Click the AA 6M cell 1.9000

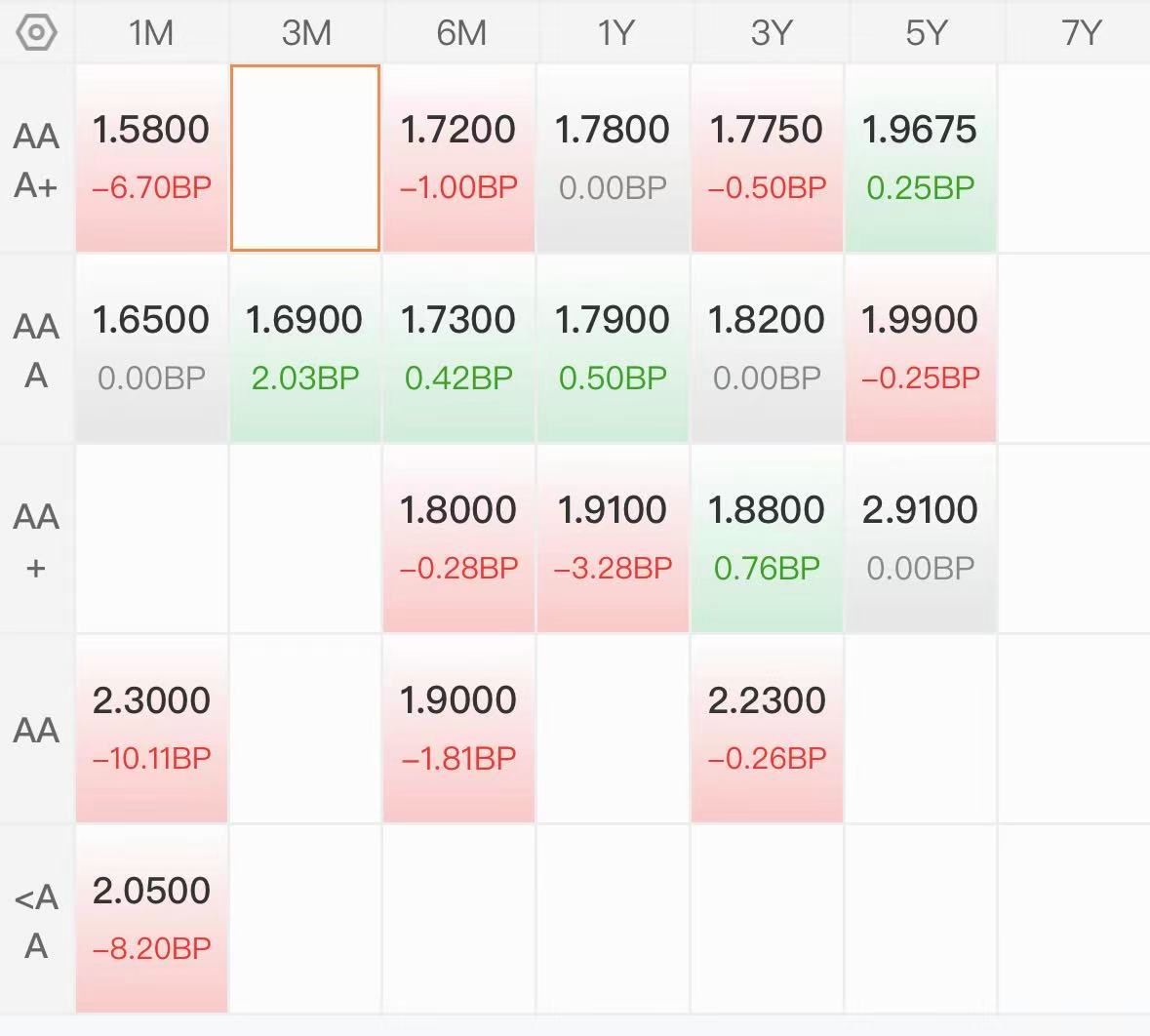[x=458, y=729]
